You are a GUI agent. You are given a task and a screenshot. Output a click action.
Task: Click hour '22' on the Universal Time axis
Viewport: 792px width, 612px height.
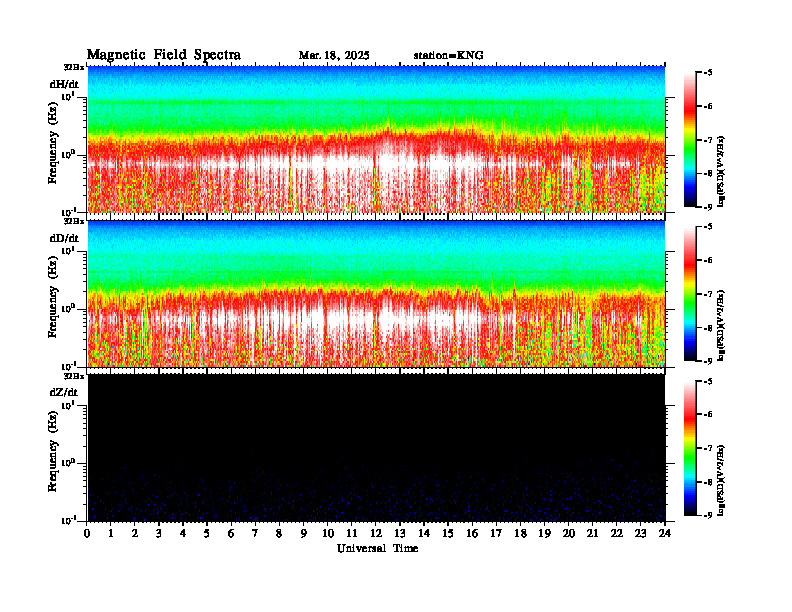point(617,533)
